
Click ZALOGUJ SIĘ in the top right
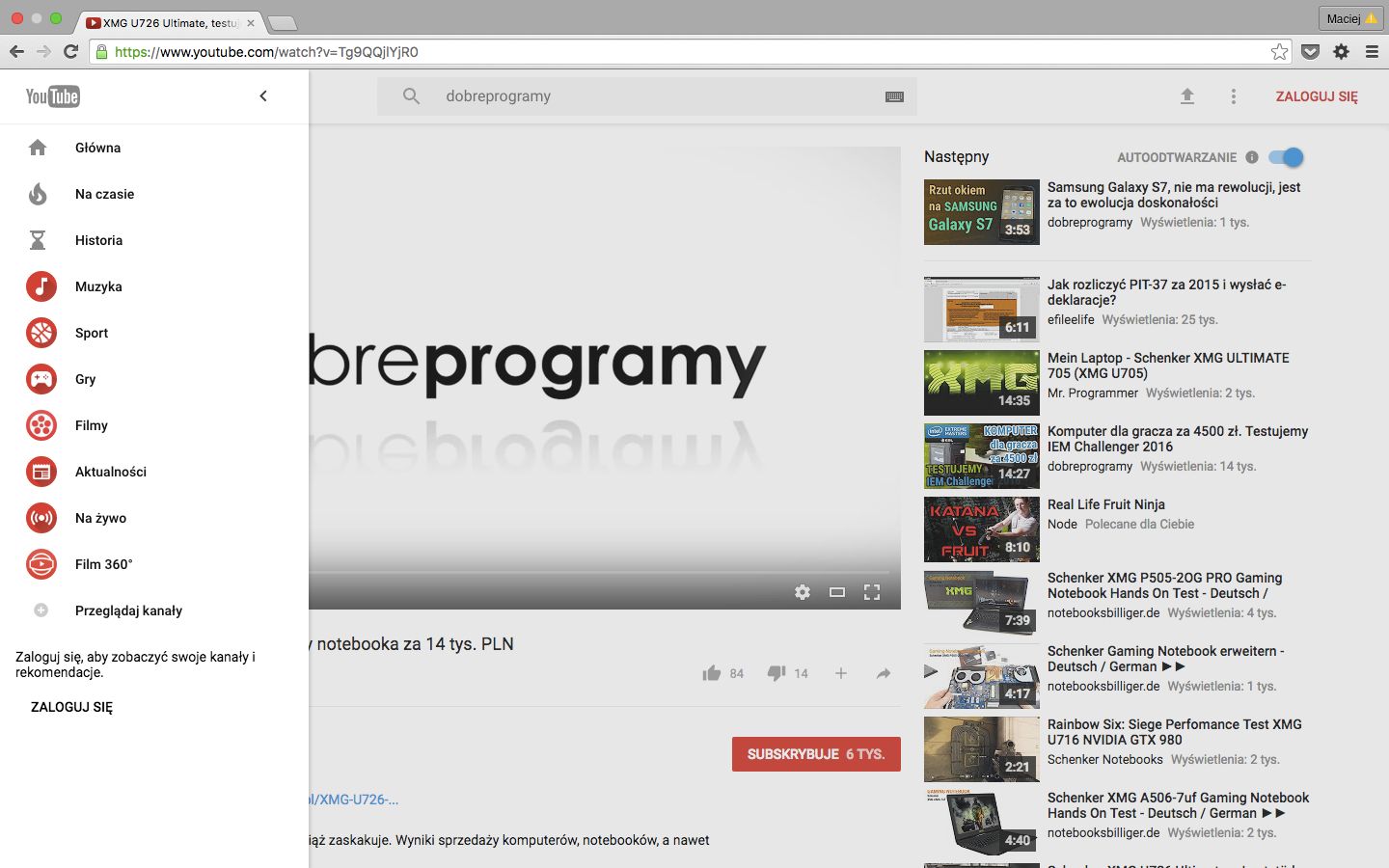coord(1317,96)
